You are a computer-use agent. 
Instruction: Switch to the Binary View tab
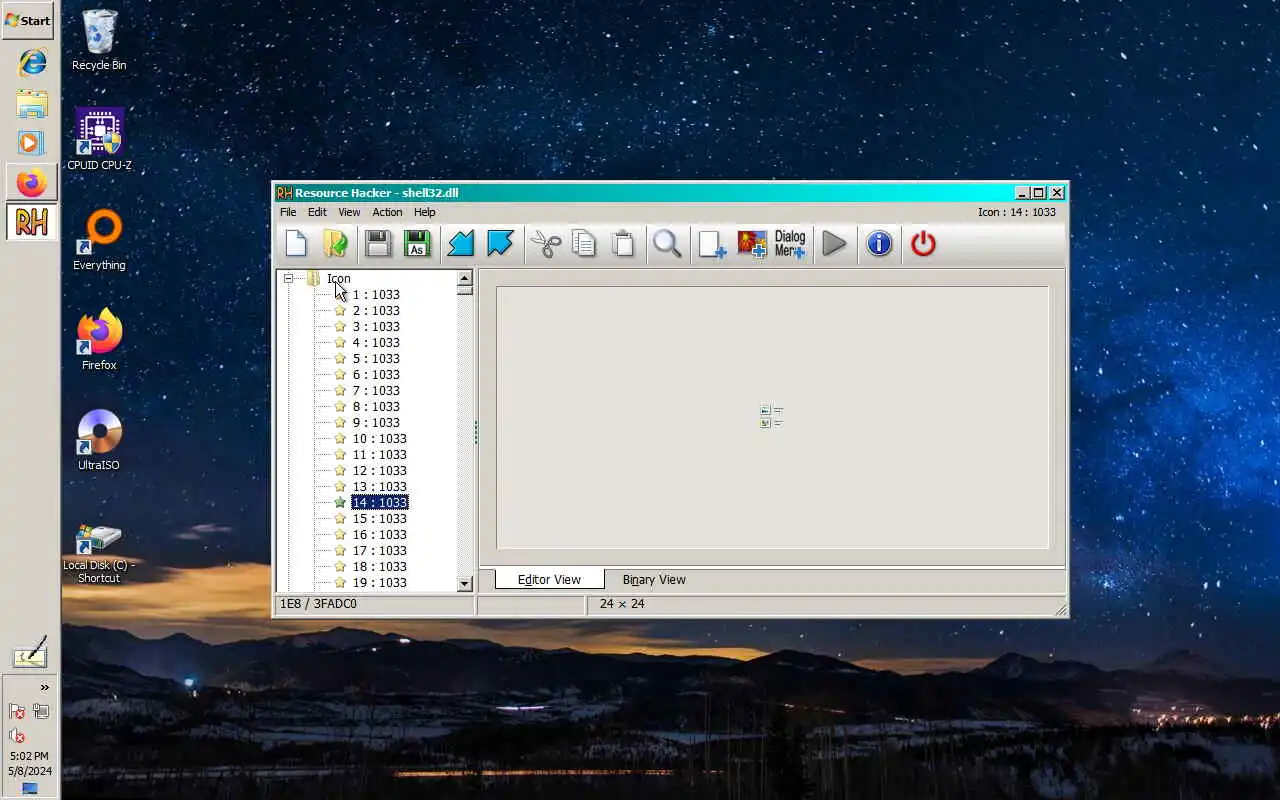click(x=654, y=579)
